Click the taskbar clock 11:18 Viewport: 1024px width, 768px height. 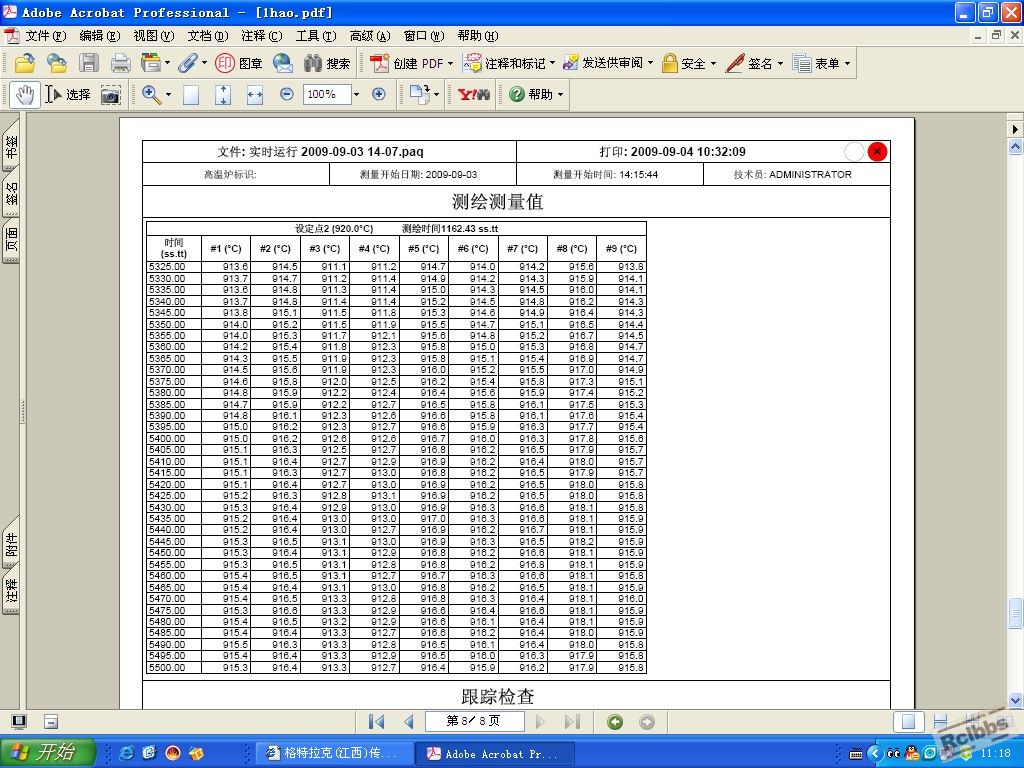(x=995, y=753)
